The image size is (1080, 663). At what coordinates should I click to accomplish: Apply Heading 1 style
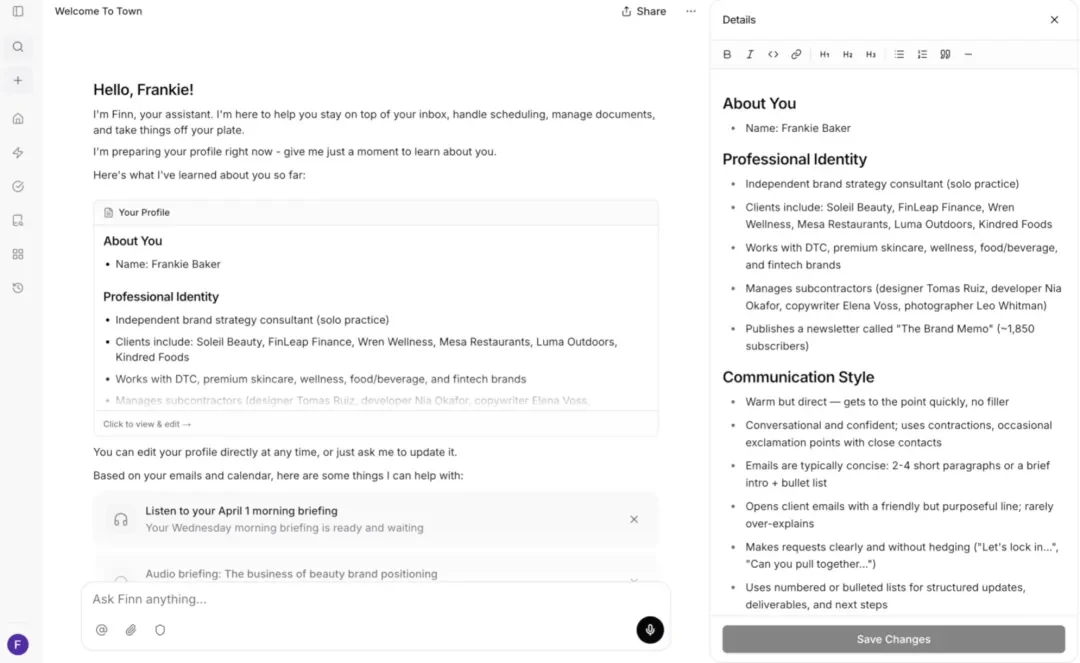[x=824, y=54]
